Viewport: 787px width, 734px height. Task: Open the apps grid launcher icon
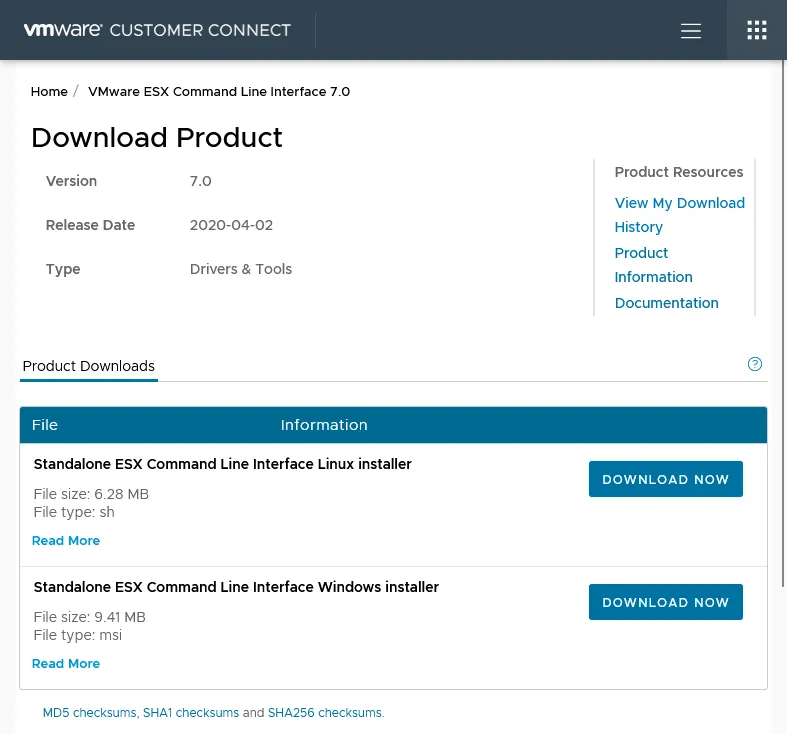click(757, 30)
